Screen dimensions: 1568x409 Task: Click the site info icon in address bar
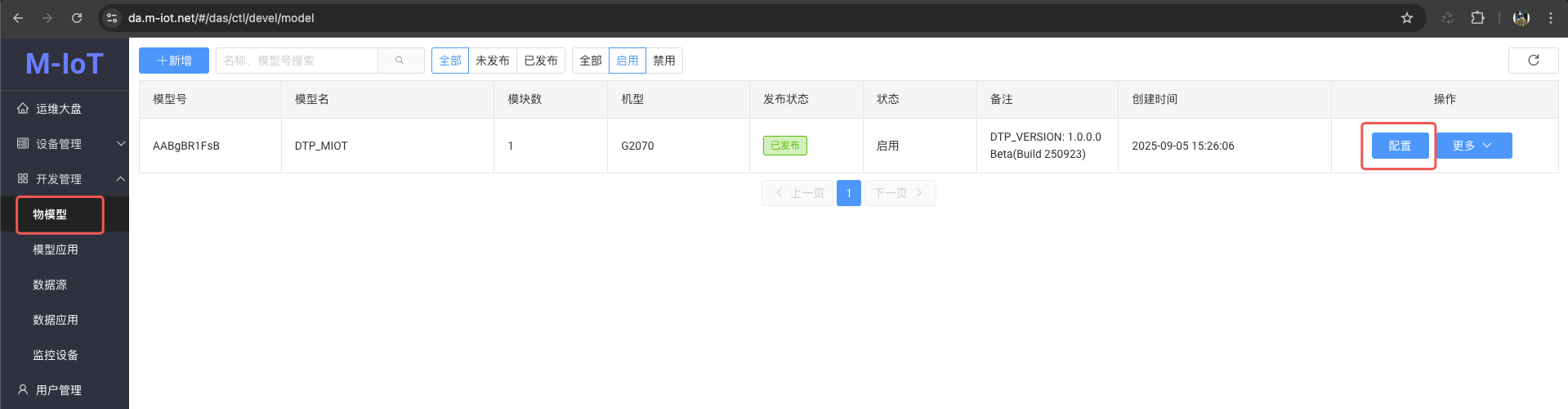[113, 18]
